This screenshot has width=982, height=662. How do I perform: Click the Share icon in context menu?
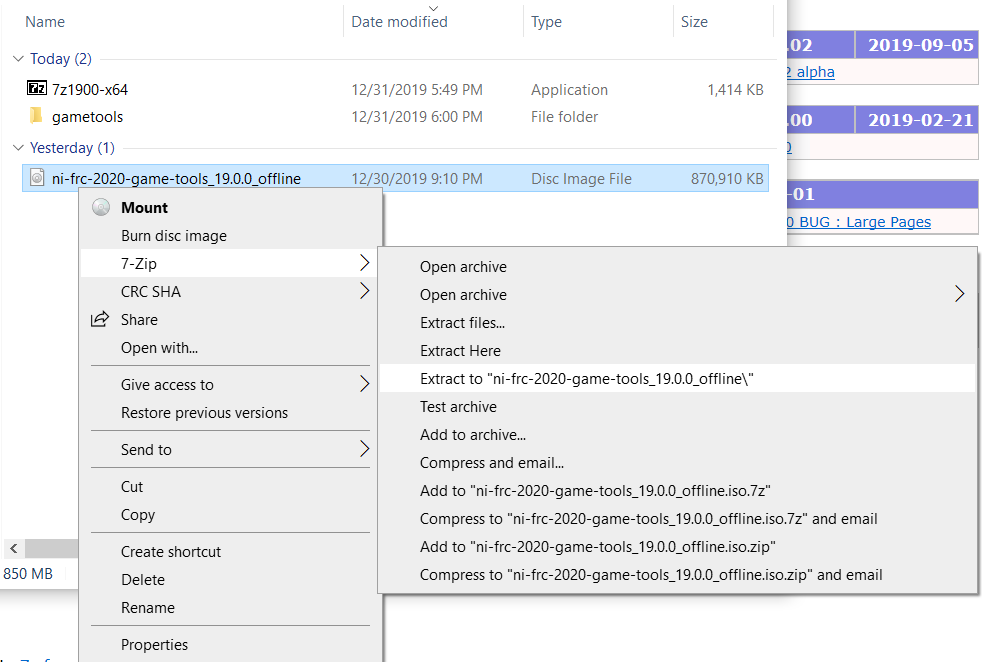point(100,320)
